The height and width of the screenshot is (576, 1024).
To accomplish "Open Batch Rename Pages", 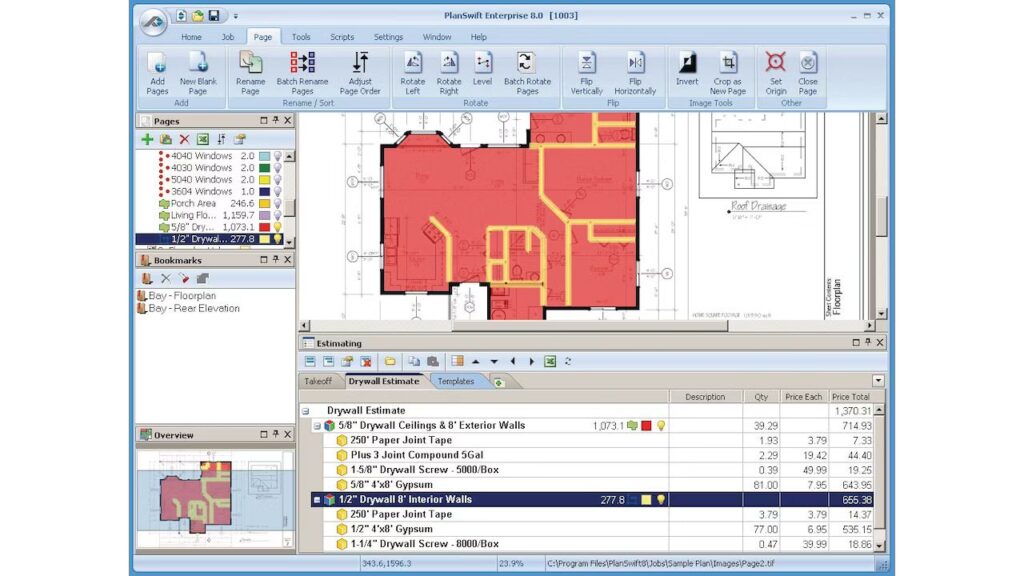I will (302, 72).
